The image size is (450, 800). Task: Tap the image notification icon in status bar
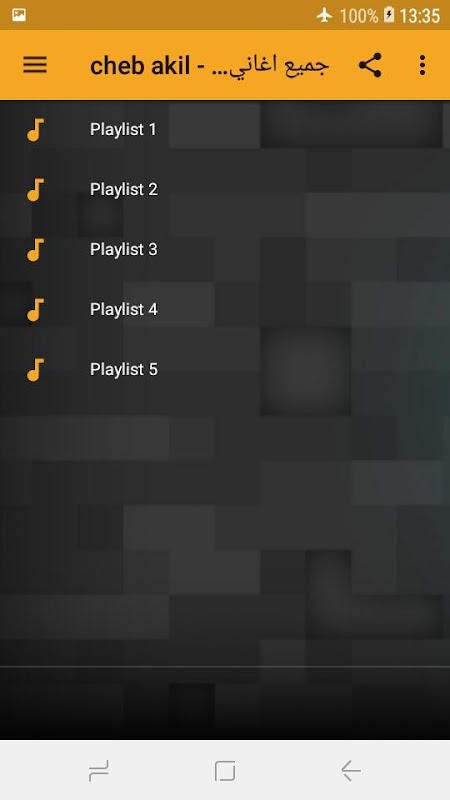click(19, 15)
